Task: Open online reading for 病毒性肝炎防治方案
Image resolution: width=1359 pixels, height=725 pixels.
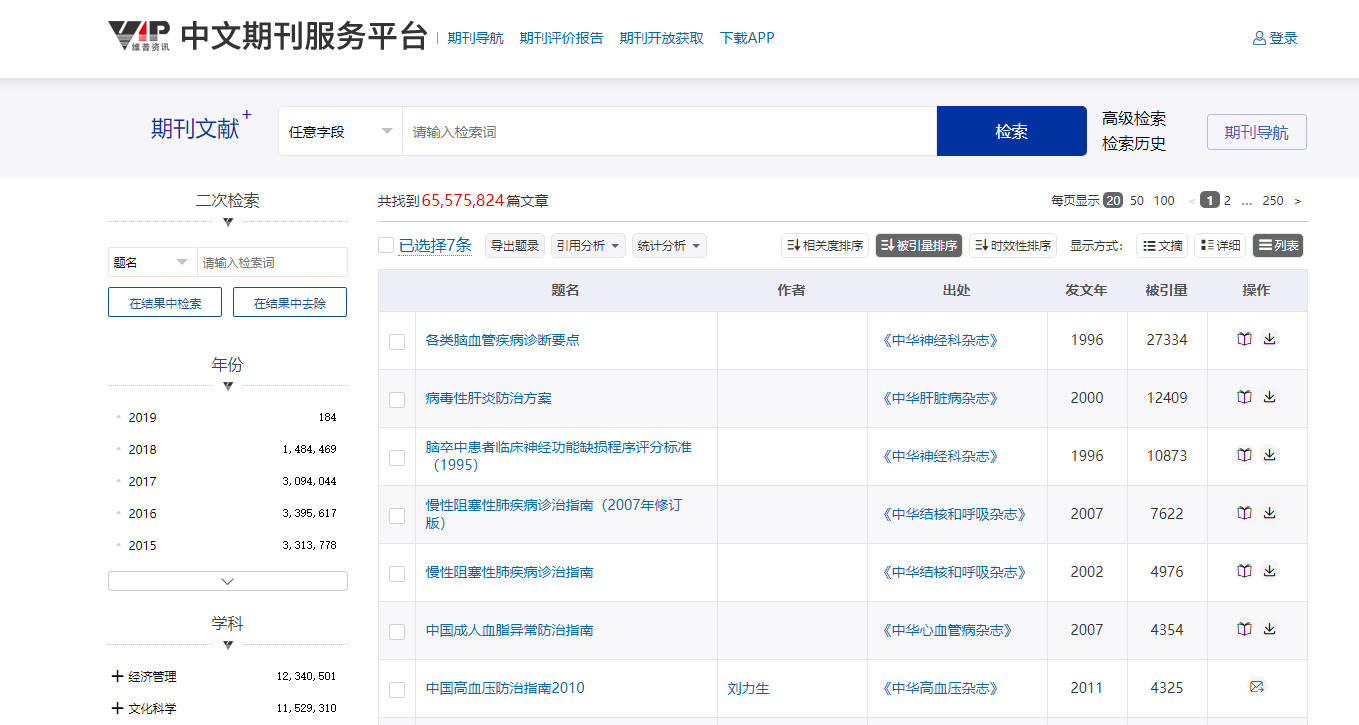Action: 1244,397
